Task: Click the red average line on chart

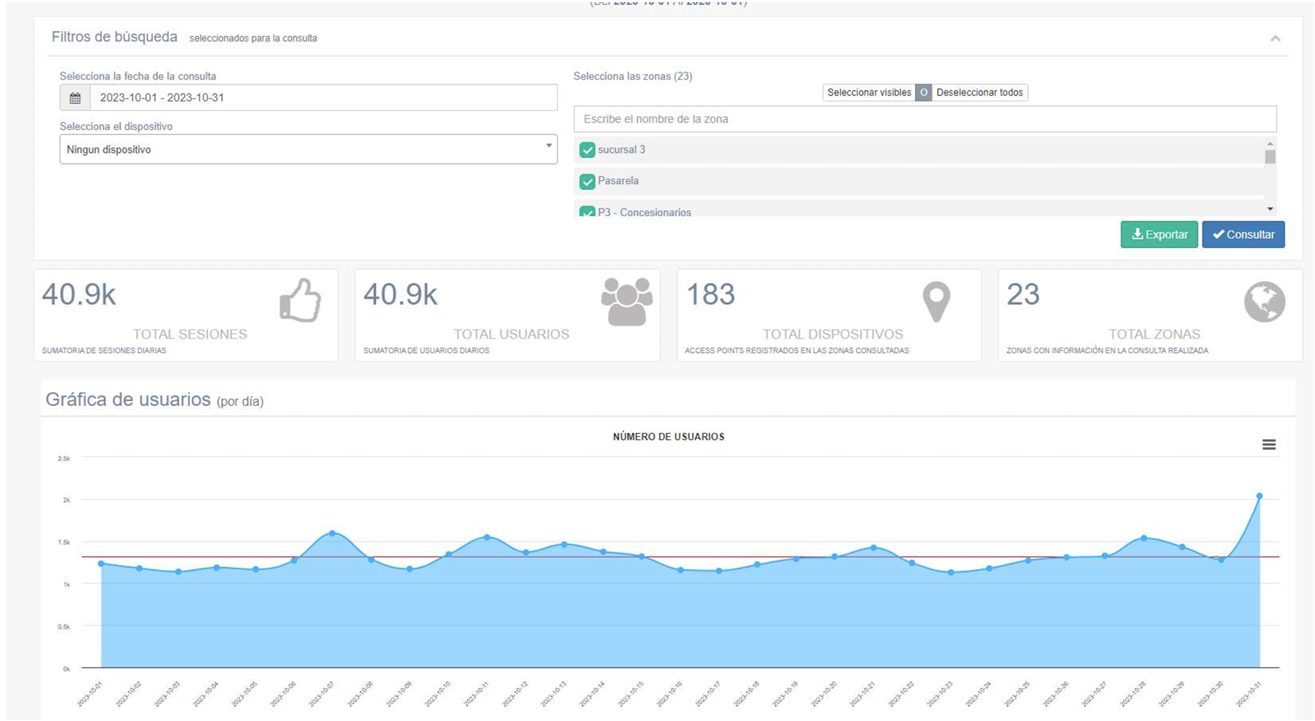Action: [x=680, y=557]
